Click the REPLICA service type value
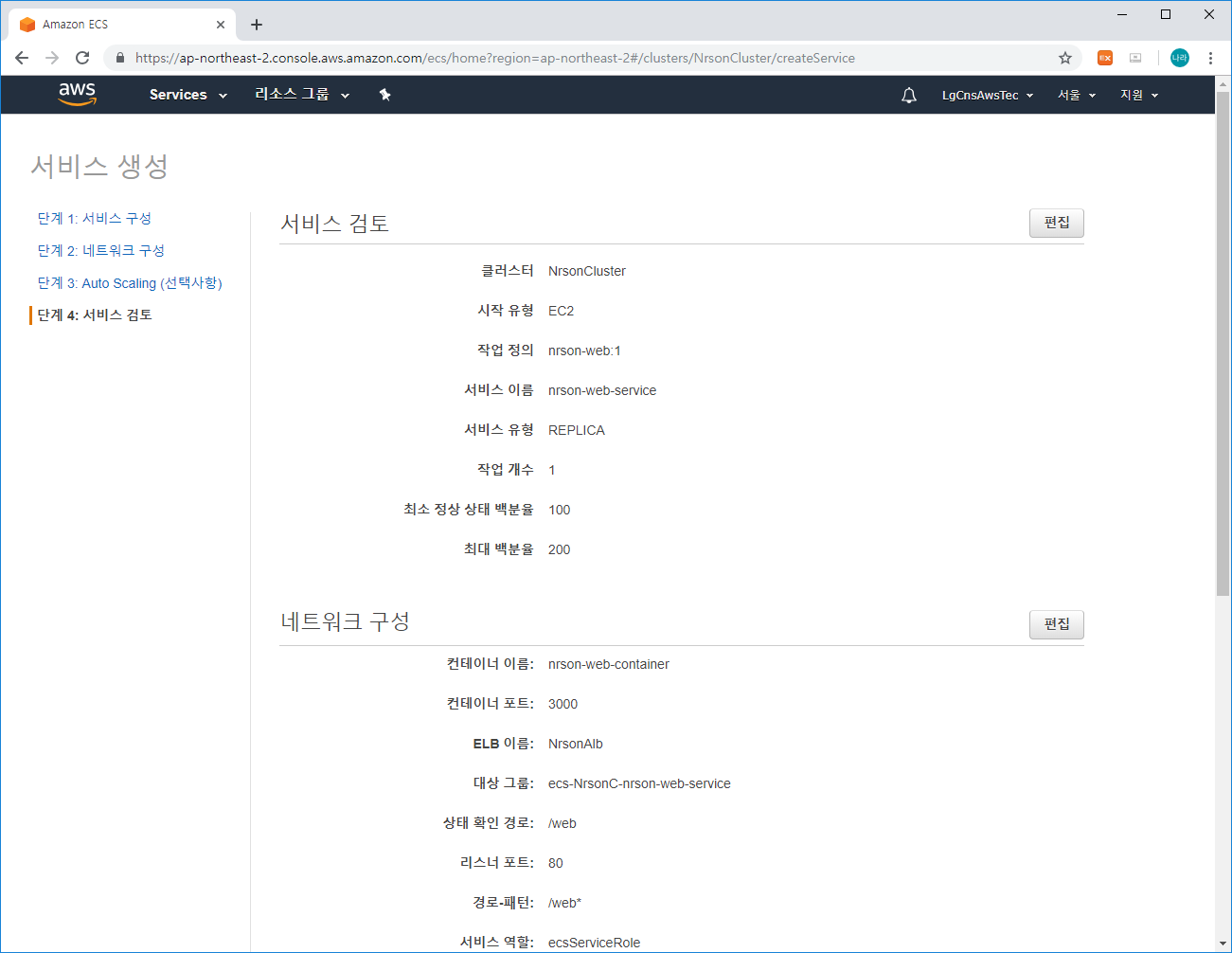The image size is (1232, 953). [x=576, y=430]
